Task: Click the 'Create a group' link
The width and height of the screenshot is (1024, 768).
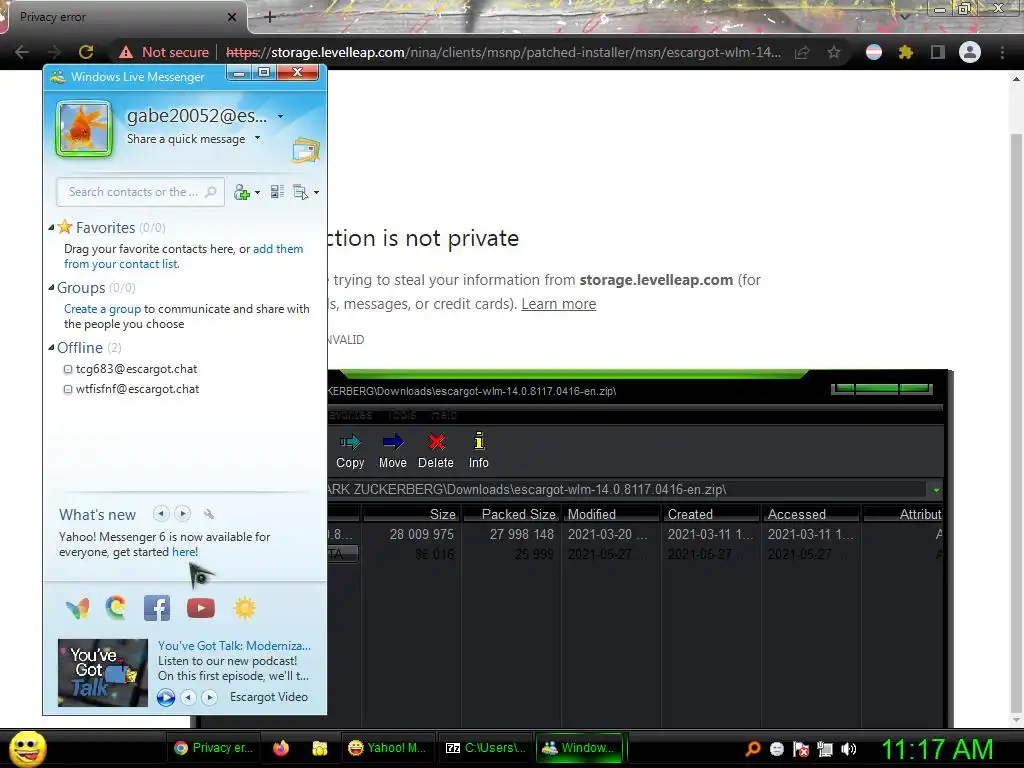Action: click(103, 309)
